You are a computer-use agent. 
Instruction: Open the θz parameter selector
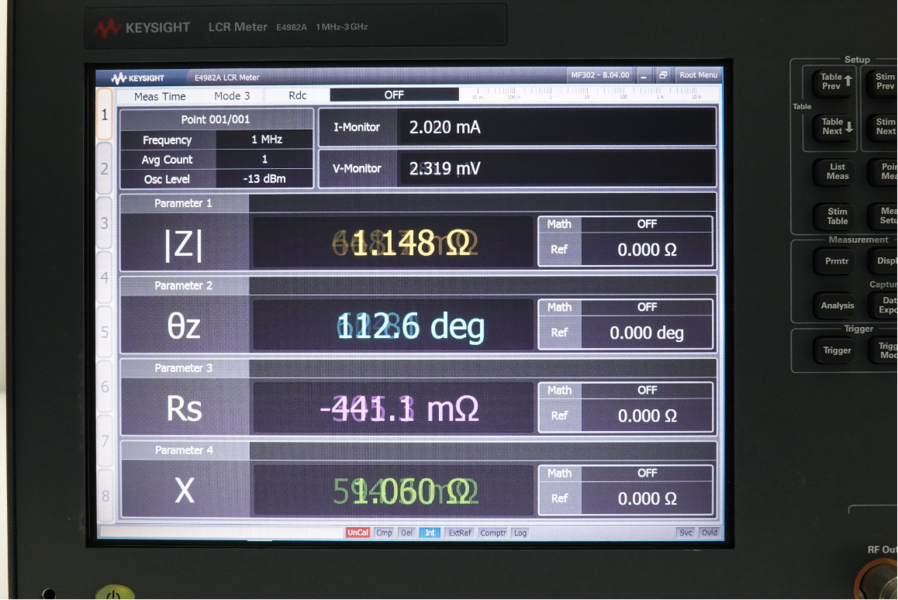(184, 327)
